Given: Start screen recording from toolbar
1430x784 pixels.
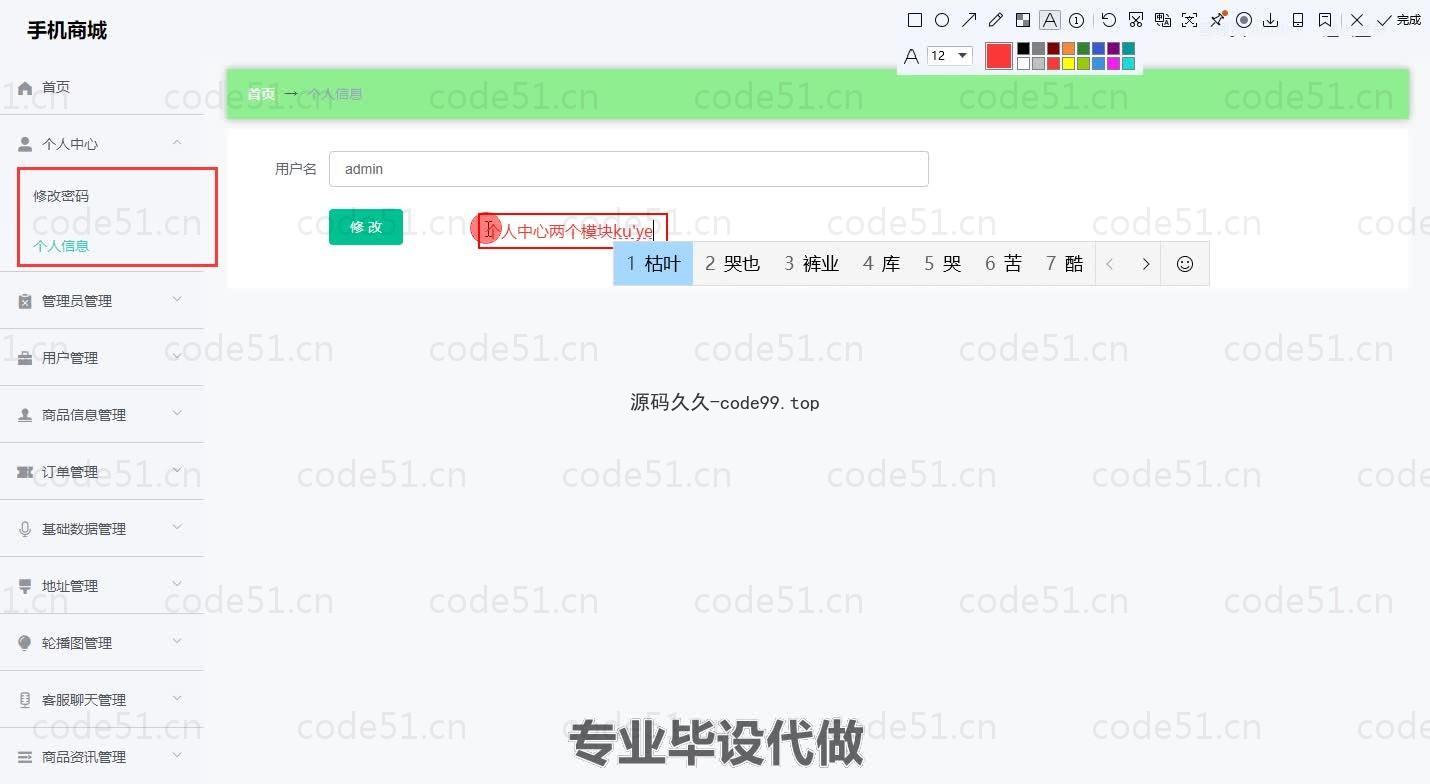Looking at the screenshot, I should 1244,20.
